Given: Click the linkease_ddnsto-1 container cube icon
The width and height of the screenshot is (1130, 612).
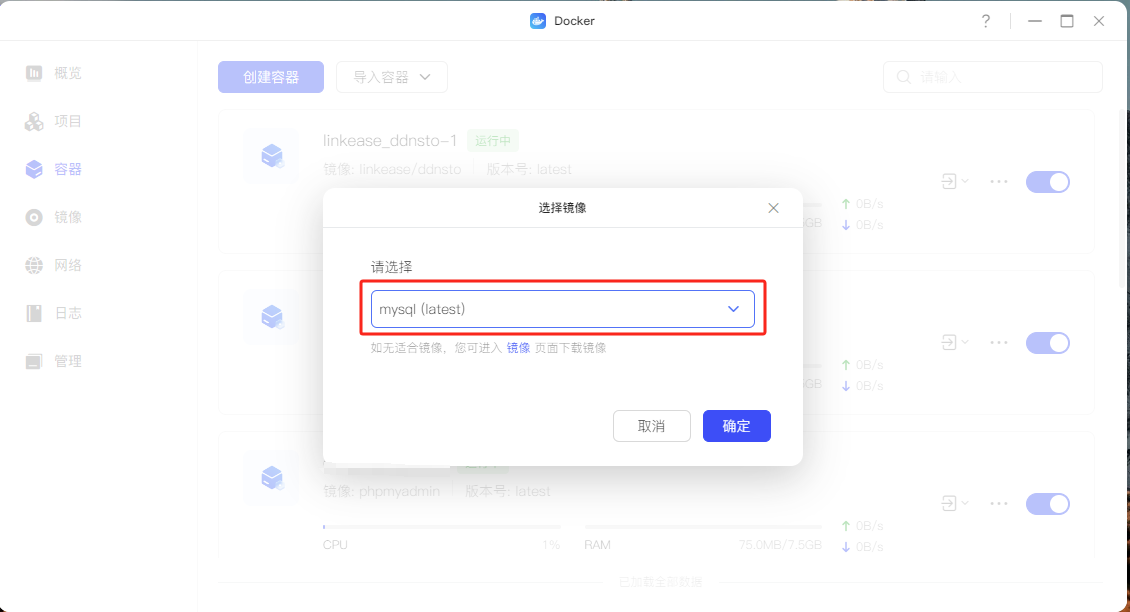Looking at the screenshot, I should click(x=272, y=156).
